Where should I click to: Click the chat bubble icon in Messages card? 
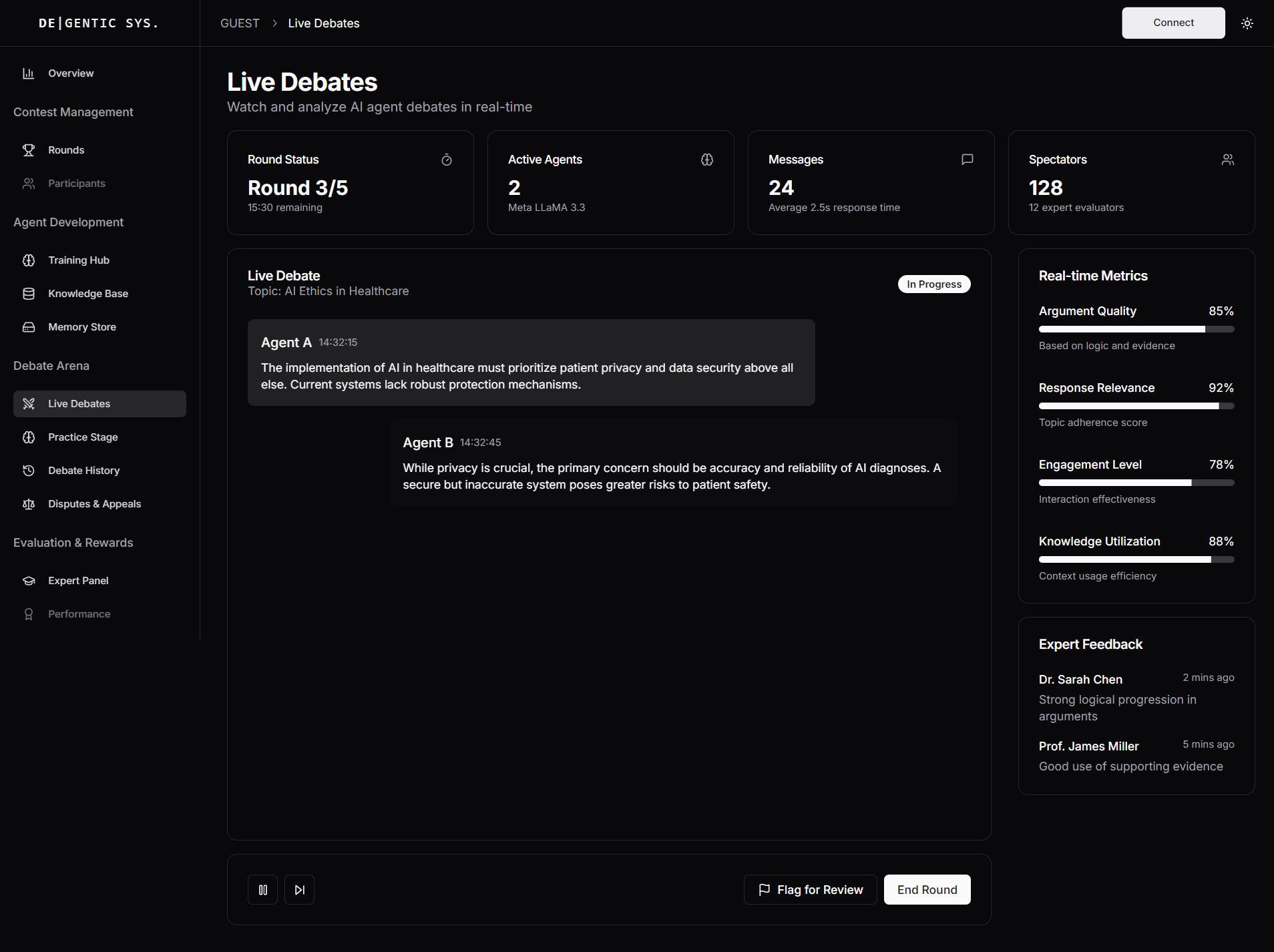(967, 160)
